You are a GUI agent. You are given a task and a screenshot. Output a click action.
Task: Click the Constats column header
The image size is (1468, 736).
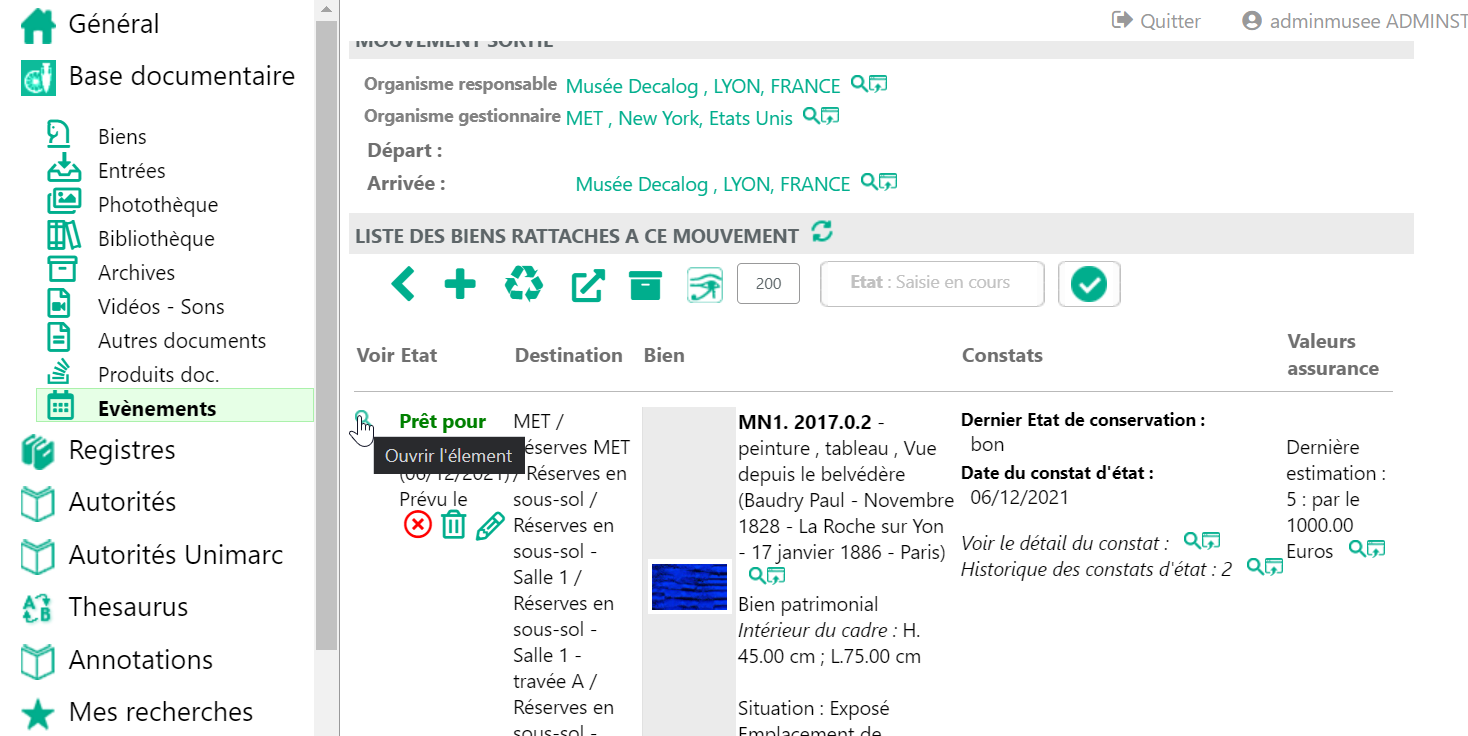tap(1002, 355)
